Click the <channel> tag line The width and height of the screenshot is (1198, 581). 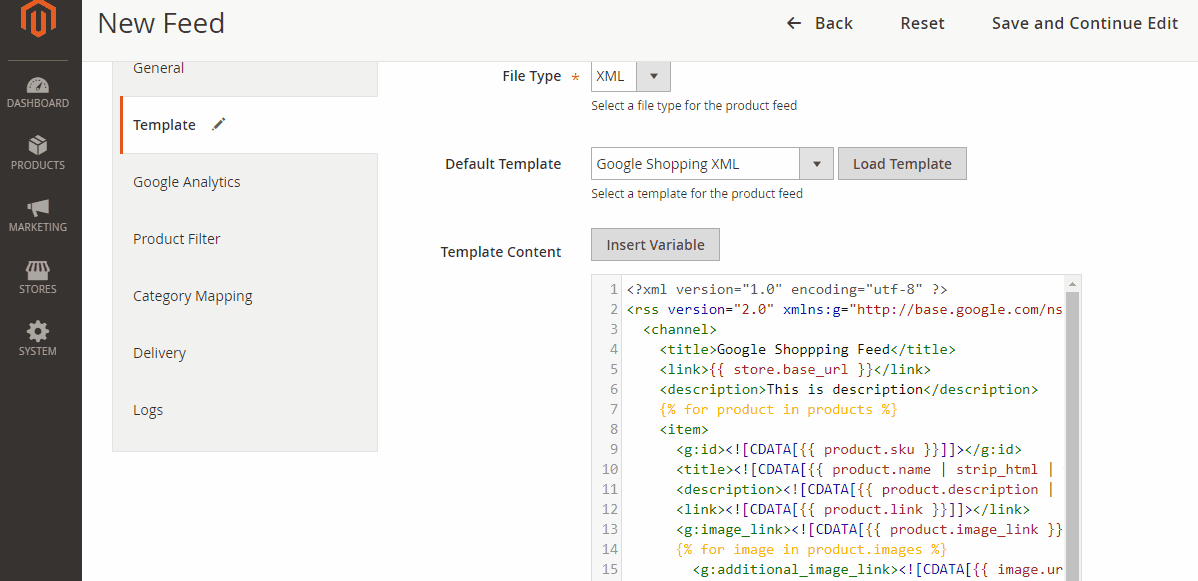680,329
